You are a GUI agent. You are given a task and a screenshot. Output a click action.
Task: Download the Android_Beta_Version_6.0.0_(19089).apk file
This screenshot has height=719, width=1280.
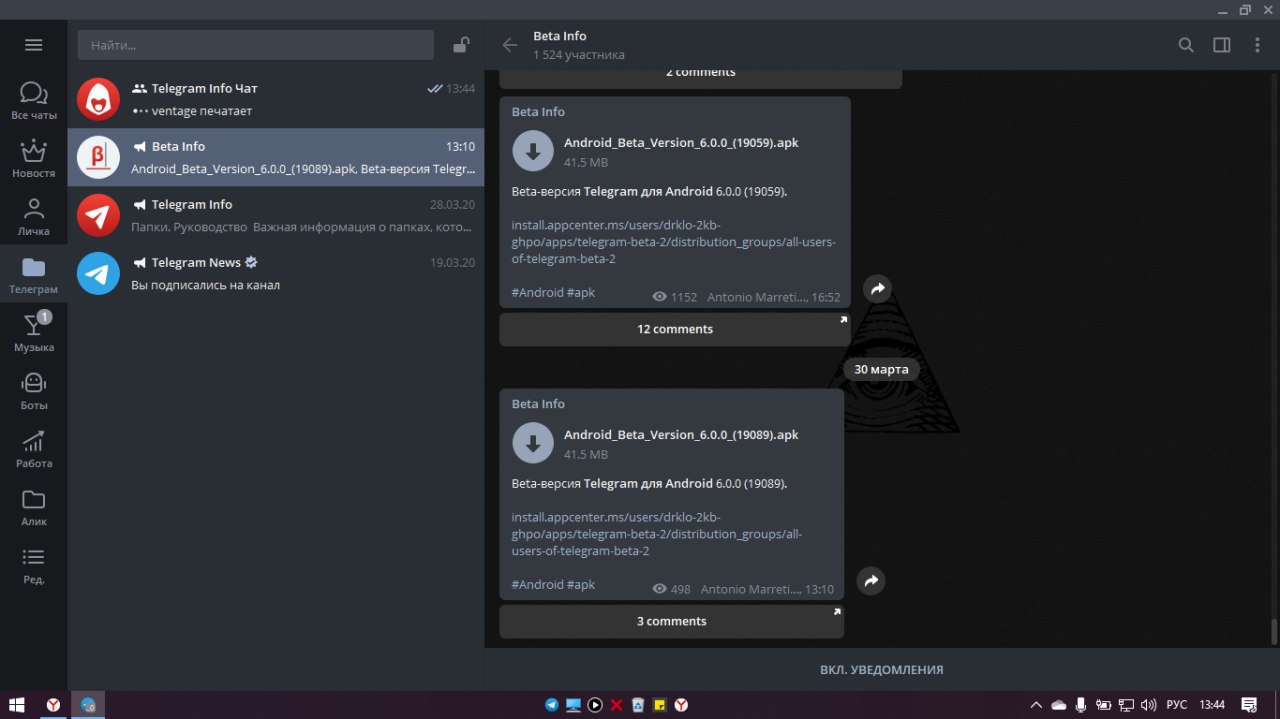[x=533, y=443]
